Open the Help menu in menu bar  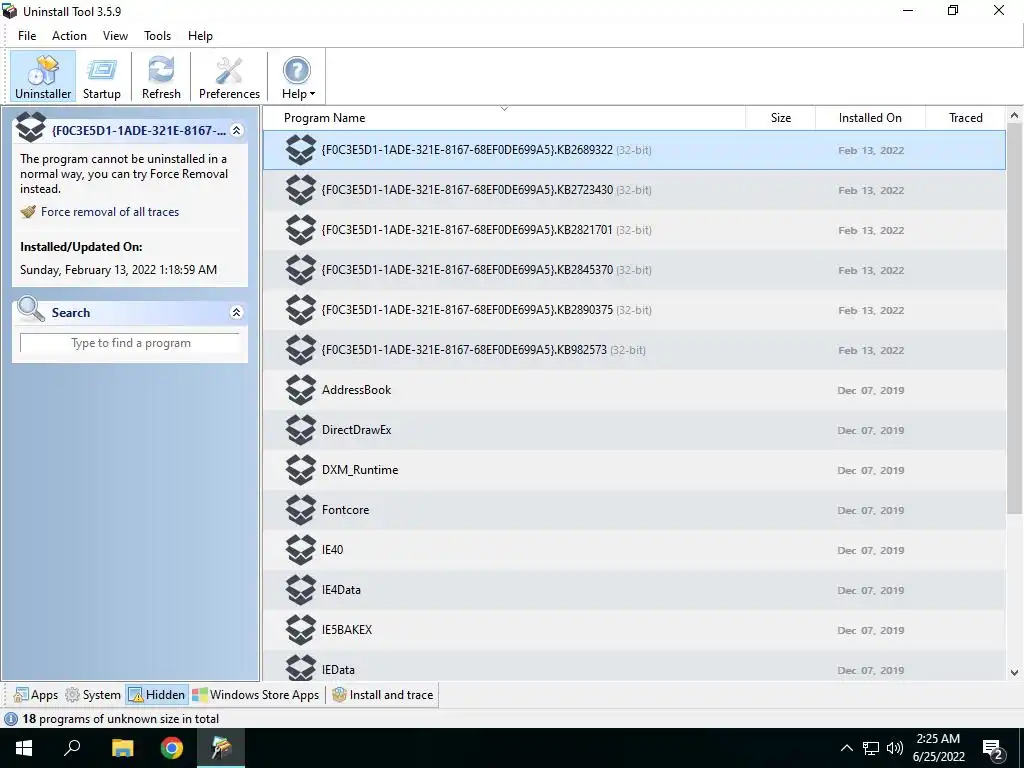(200, 36)
